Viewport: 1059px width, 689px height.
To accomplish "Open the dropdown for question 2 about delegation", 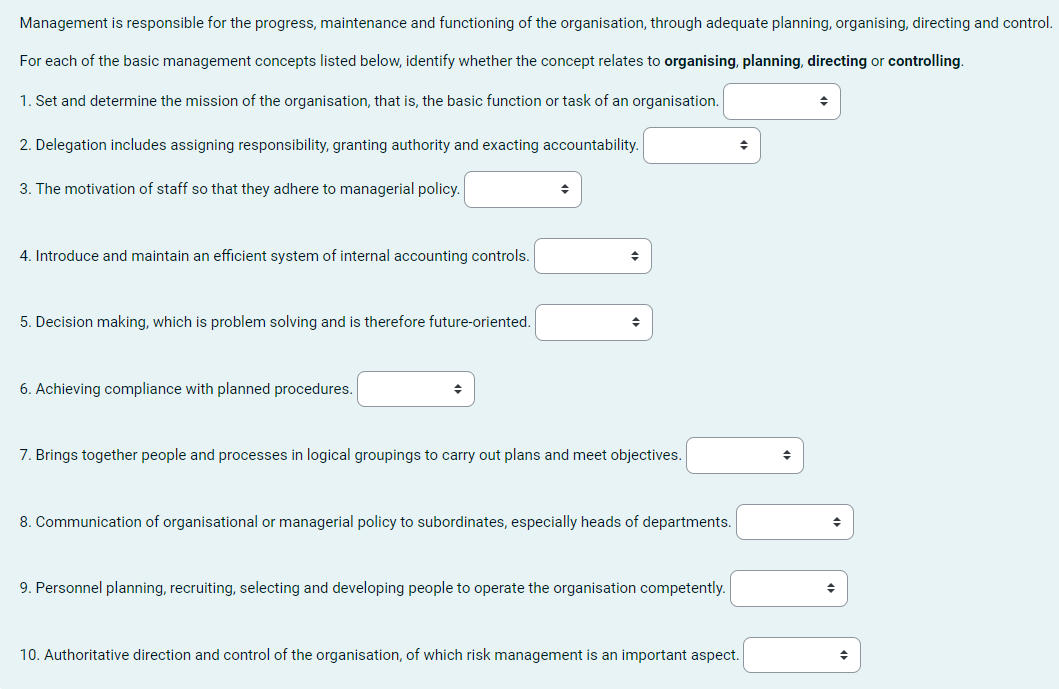I will coord(701,145).
